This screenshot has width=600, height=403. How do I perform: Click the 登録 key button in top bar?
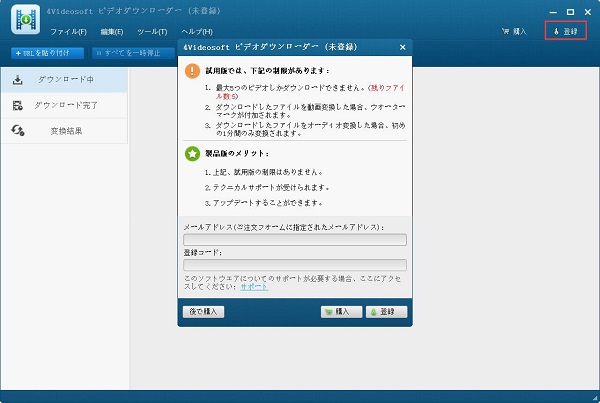(566, 31)
